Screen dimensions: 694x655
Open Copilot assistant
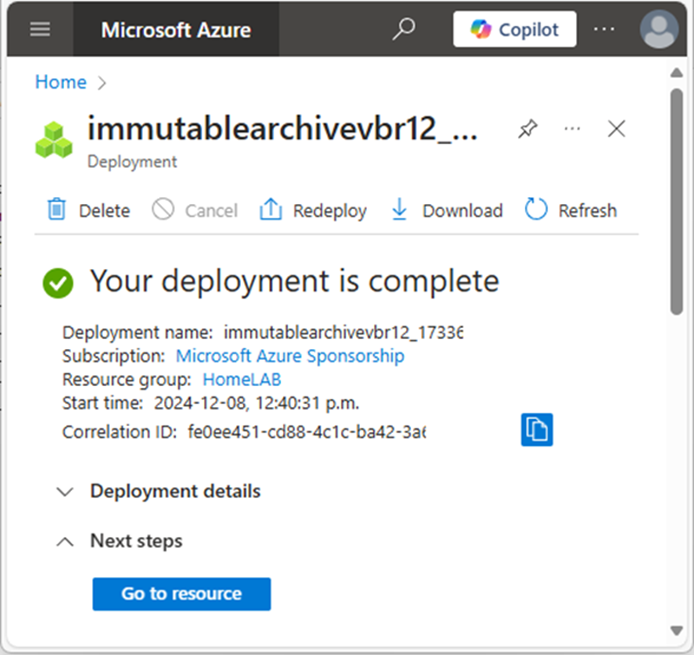pos(514,29)
